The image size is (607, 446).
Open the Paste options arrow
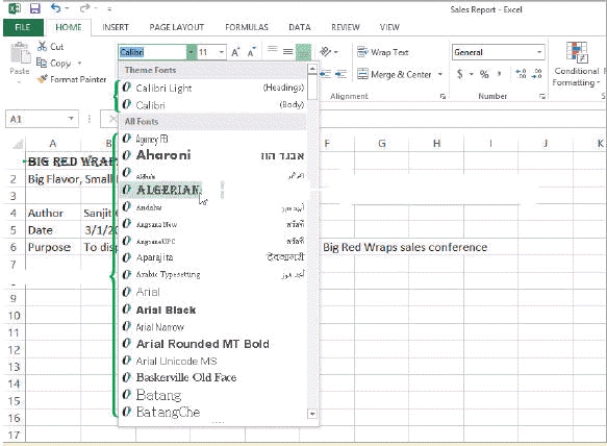pos(19,82)
